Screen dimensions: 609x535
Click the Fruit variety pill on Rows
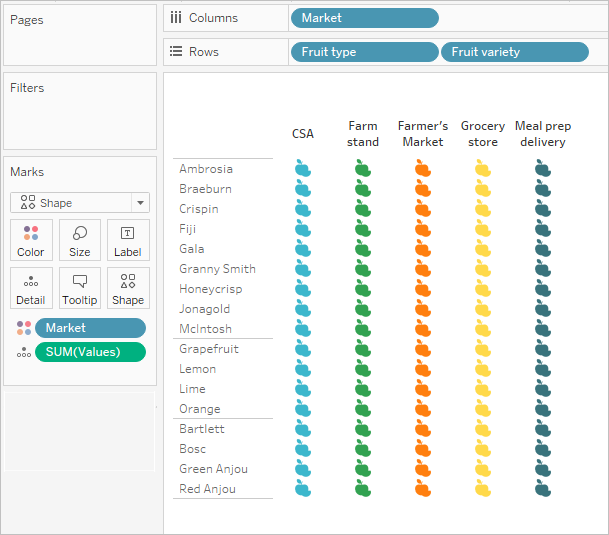click(x=515, y=52)
